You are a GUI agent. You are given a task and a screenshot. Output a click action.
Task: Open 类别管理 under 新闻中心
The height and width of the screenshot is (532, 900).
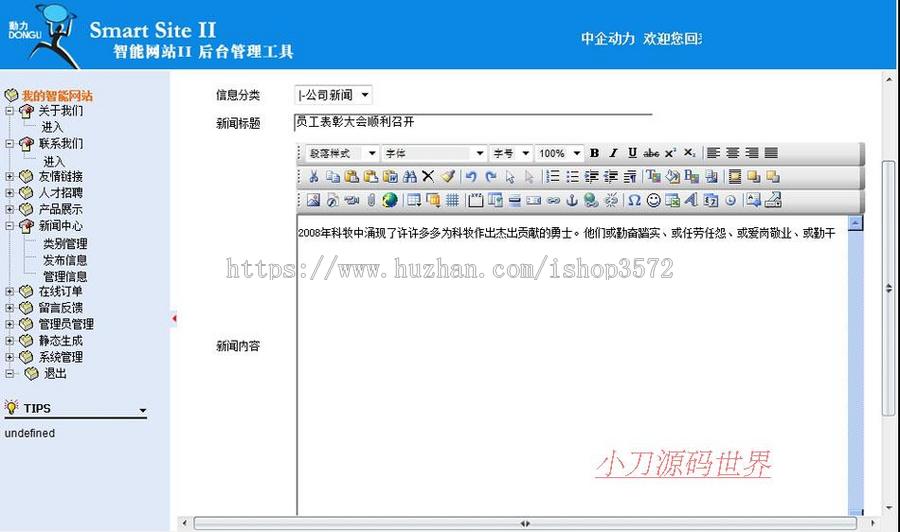coord(65,244)
